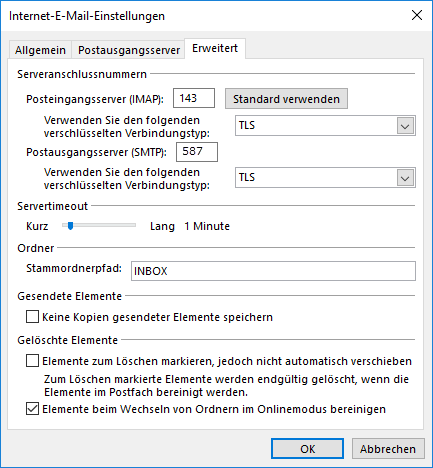Screen dimensions: 433x468
Task: Click the TLS combo box for IMAP
Action: 325,126
